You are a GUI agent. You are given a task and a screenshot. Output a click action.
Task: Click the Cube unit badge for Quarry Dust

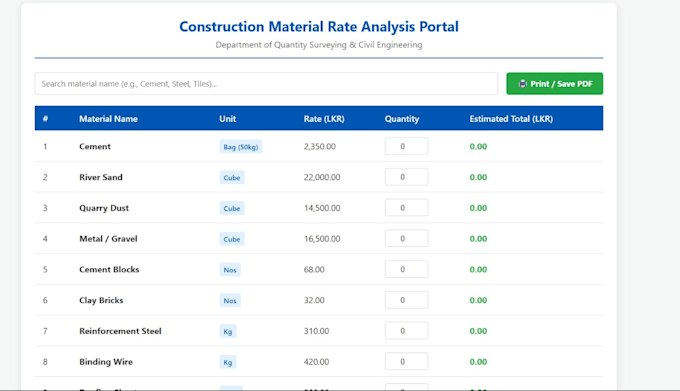click(232, 209)
